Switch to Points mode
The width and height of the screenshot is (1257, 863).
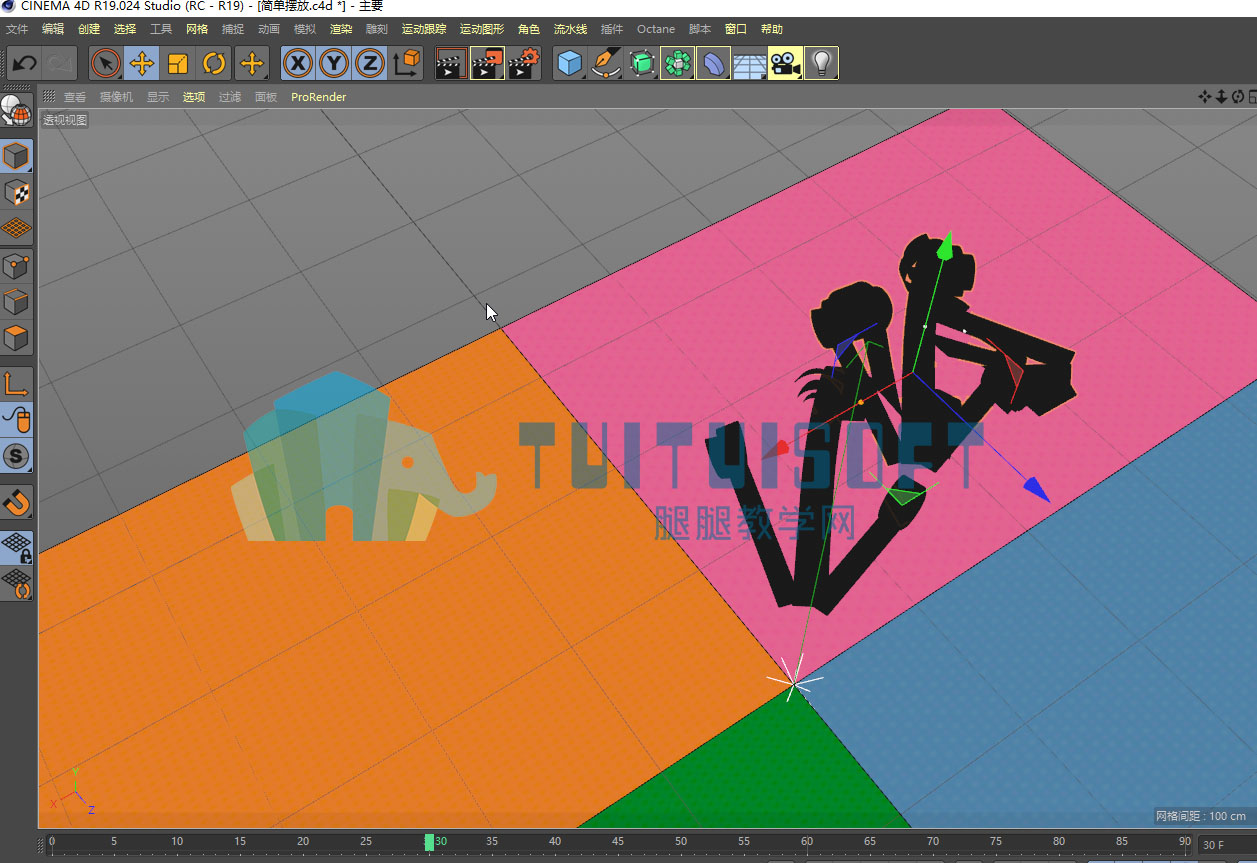(x=17, y=265)
